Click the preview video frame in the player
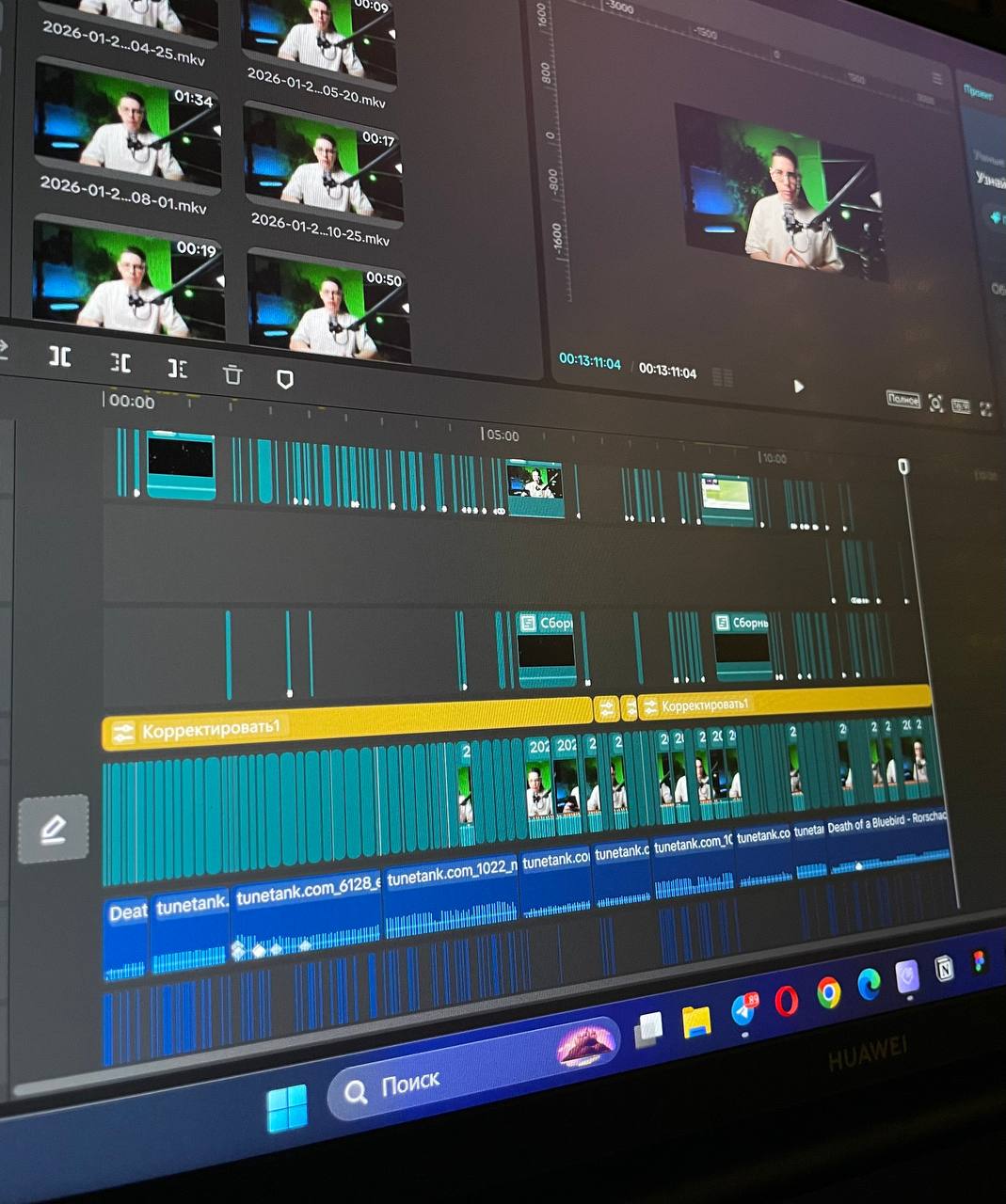This screenshot has width=1006, height=1204. [781, 193]
